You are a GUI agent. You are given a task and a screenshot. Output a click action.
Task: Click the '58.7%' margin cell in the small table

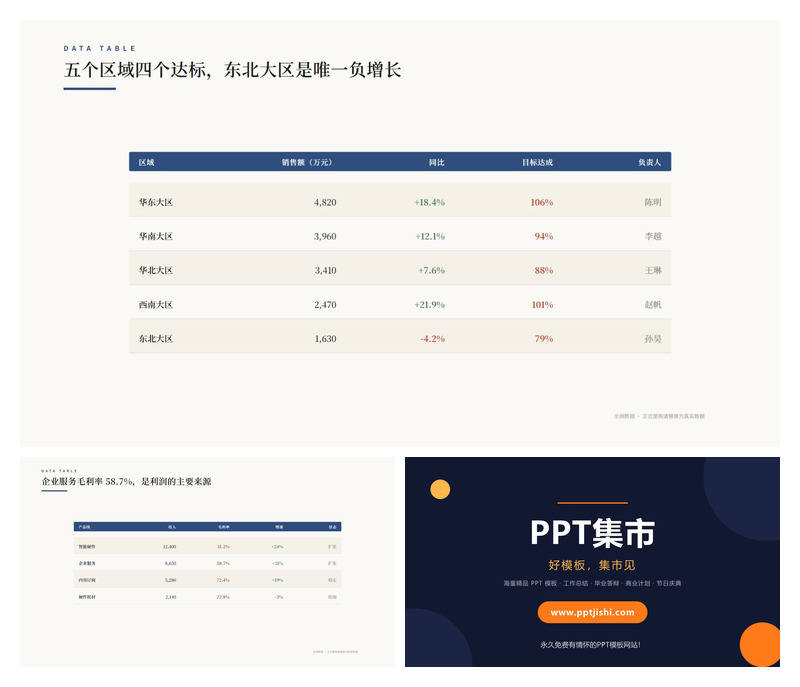(x=223, y=564)
